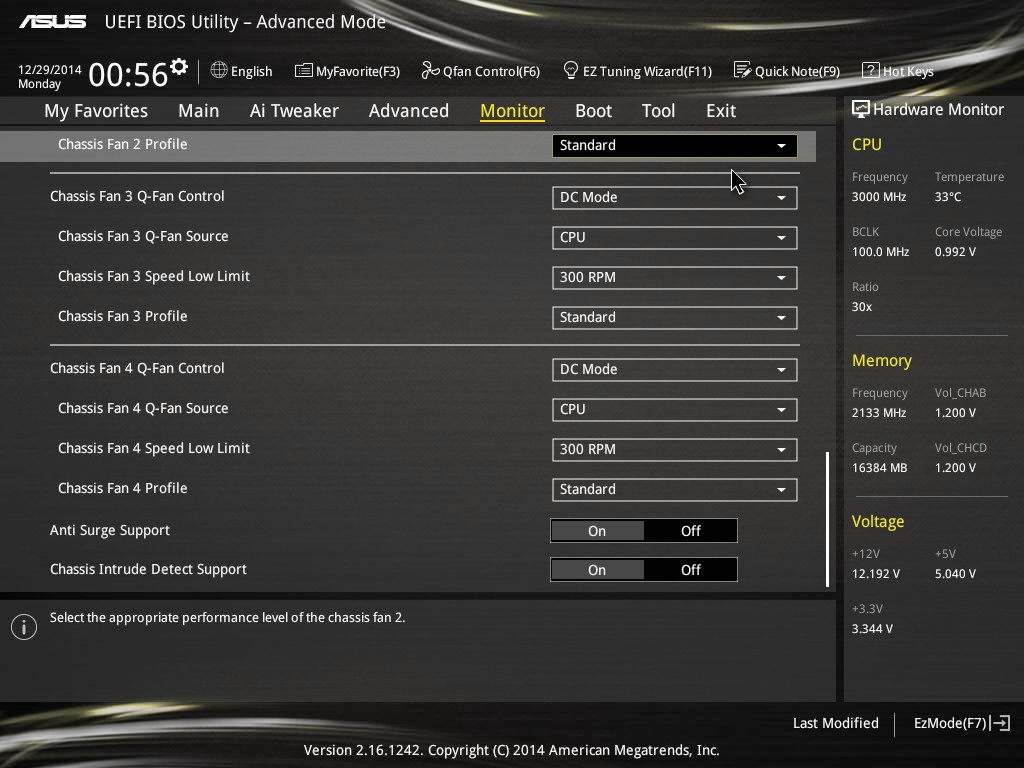
Task: Select the Chassis Fan 4 Q-Fan Source label
Action: (x=143, y=408)
